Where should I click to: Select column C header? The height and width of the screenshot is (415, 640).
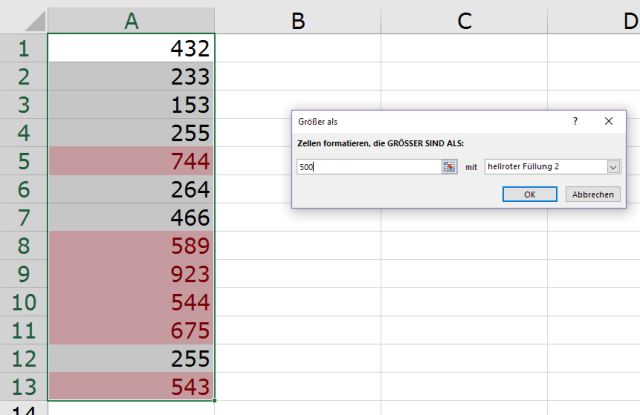pyautogui.click(x=464, y=20)
